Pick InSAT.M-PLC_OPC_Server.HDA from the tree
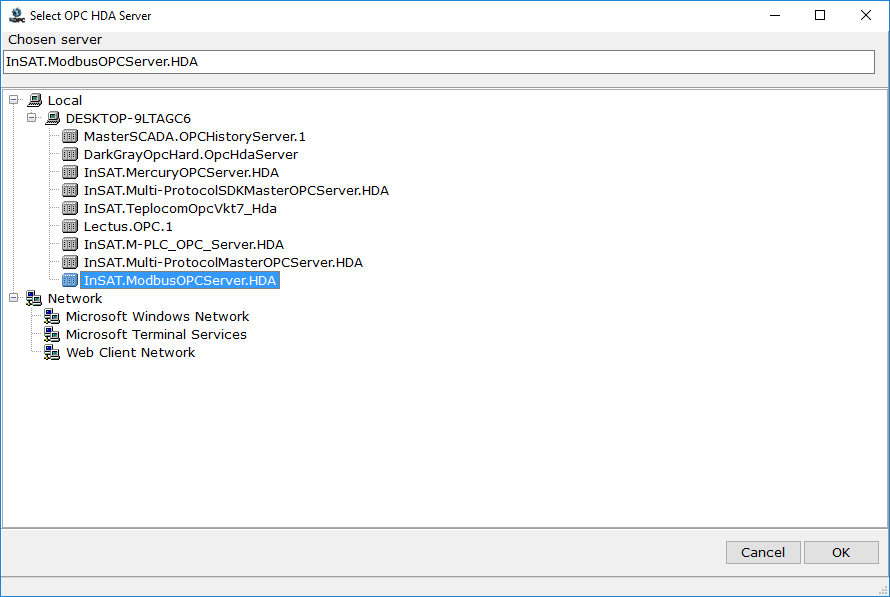Viewport: 890px width, 597px height. pos(183,245)
